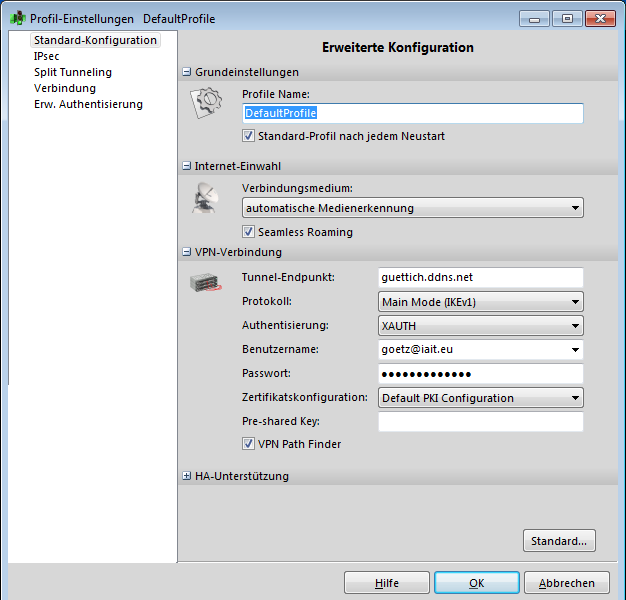Image resolution: width=626 pixels, height=600 pixels.
Task: Select IPsec in the left panel
Action: (x=46, y=57)
